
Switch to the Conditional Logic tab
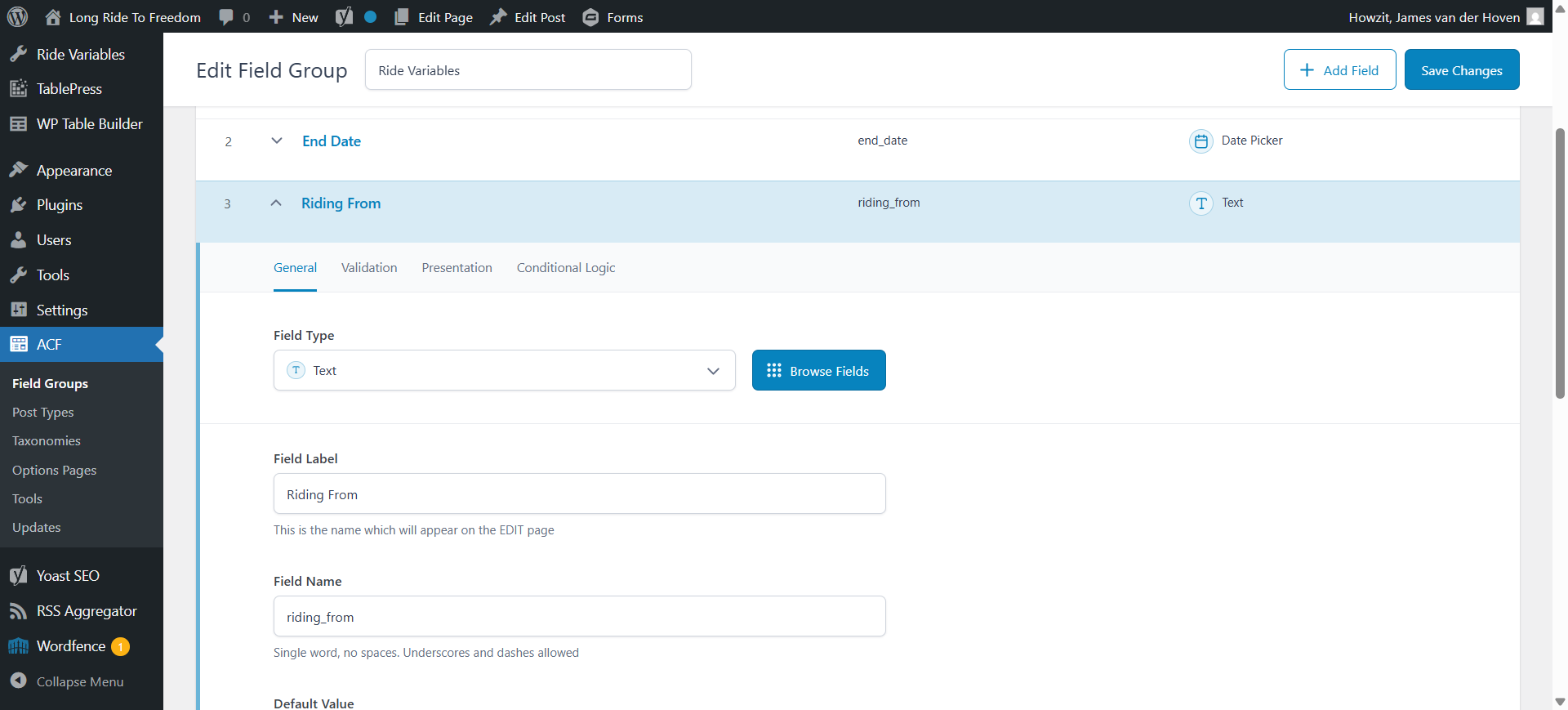pyautogui.click(x=566, y=268)
